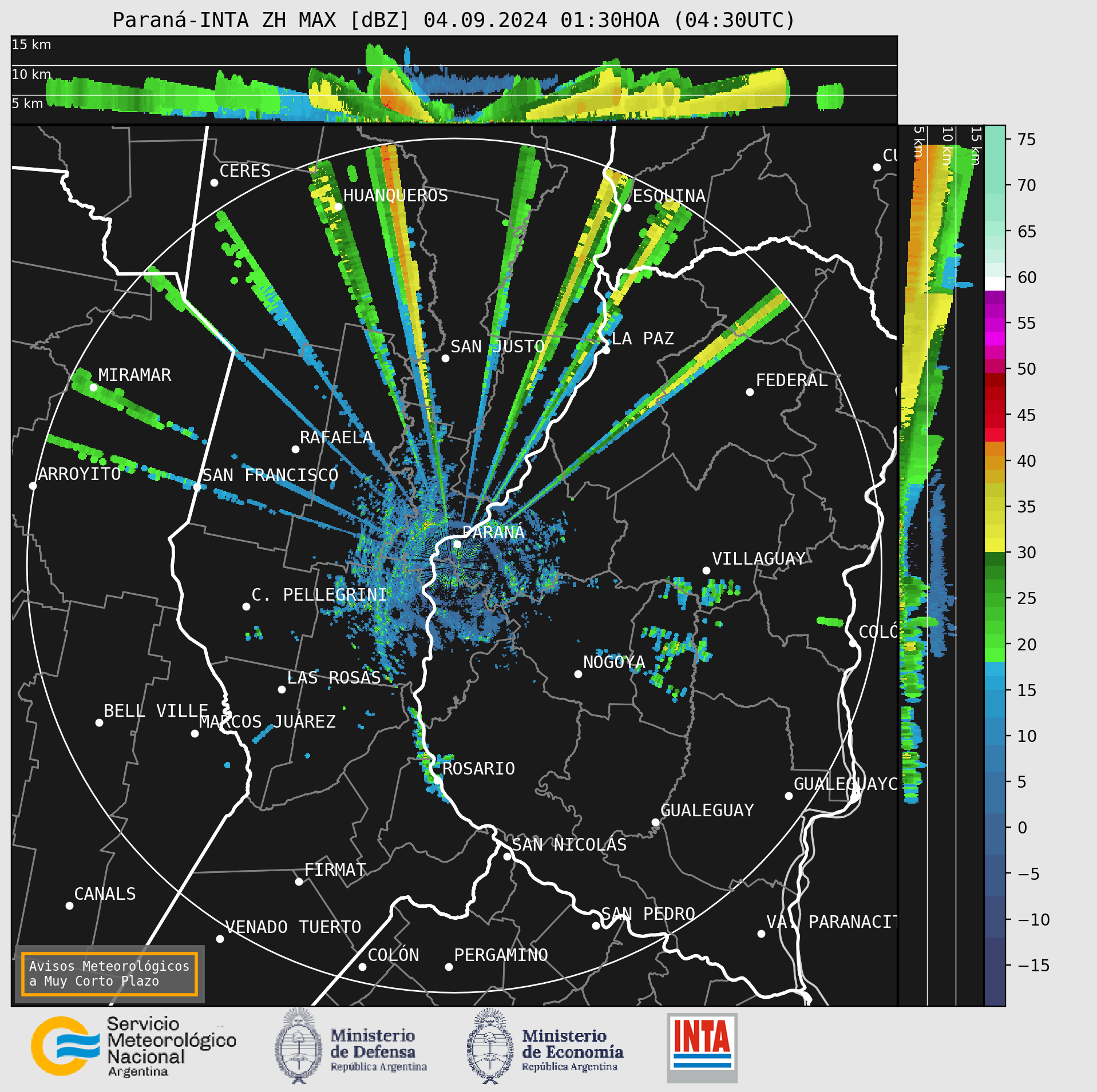Click the PERGAMINO city label
The image size is (1097, 1092).
tap(501, 955)
